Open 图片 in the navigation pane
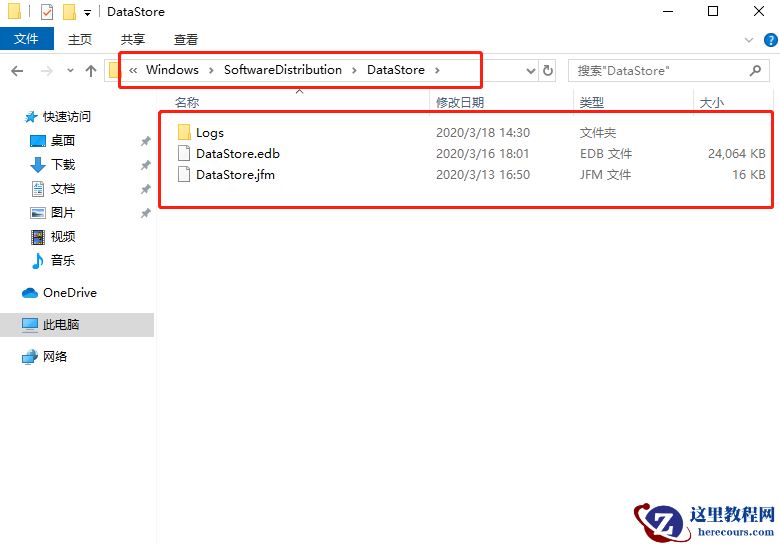780x544 pixels. coord(63,213)
